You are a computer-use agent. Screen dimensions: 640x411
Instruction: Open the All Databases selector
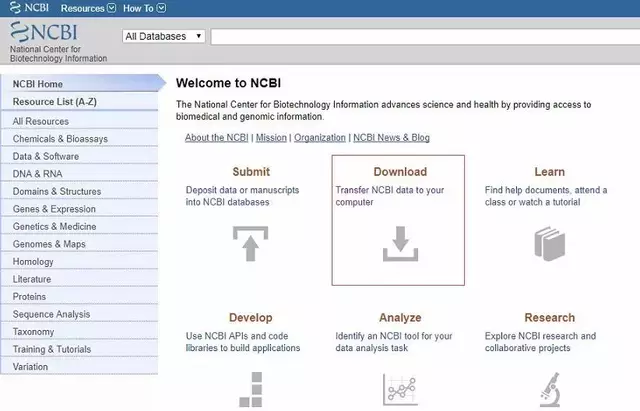click(163, 36)
